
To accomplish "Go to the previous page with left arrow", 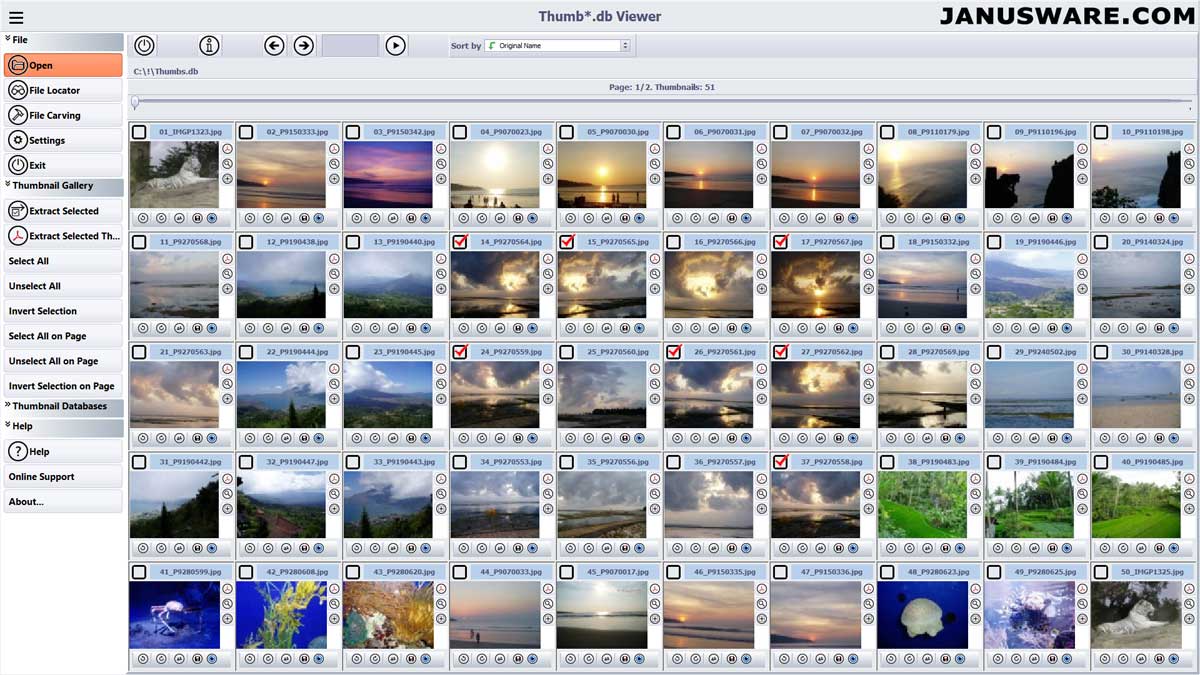I will pyautogui.click(x=274, y=45).
